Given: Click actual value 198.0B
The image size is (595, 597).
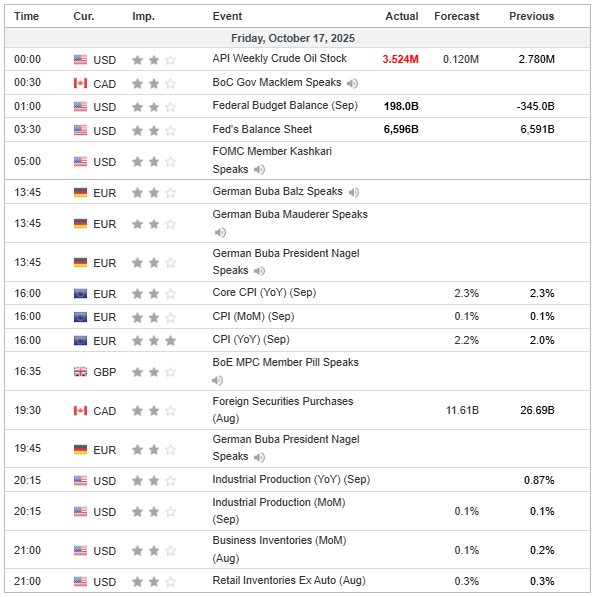Looking at the screenshot, I should (401, 106).
